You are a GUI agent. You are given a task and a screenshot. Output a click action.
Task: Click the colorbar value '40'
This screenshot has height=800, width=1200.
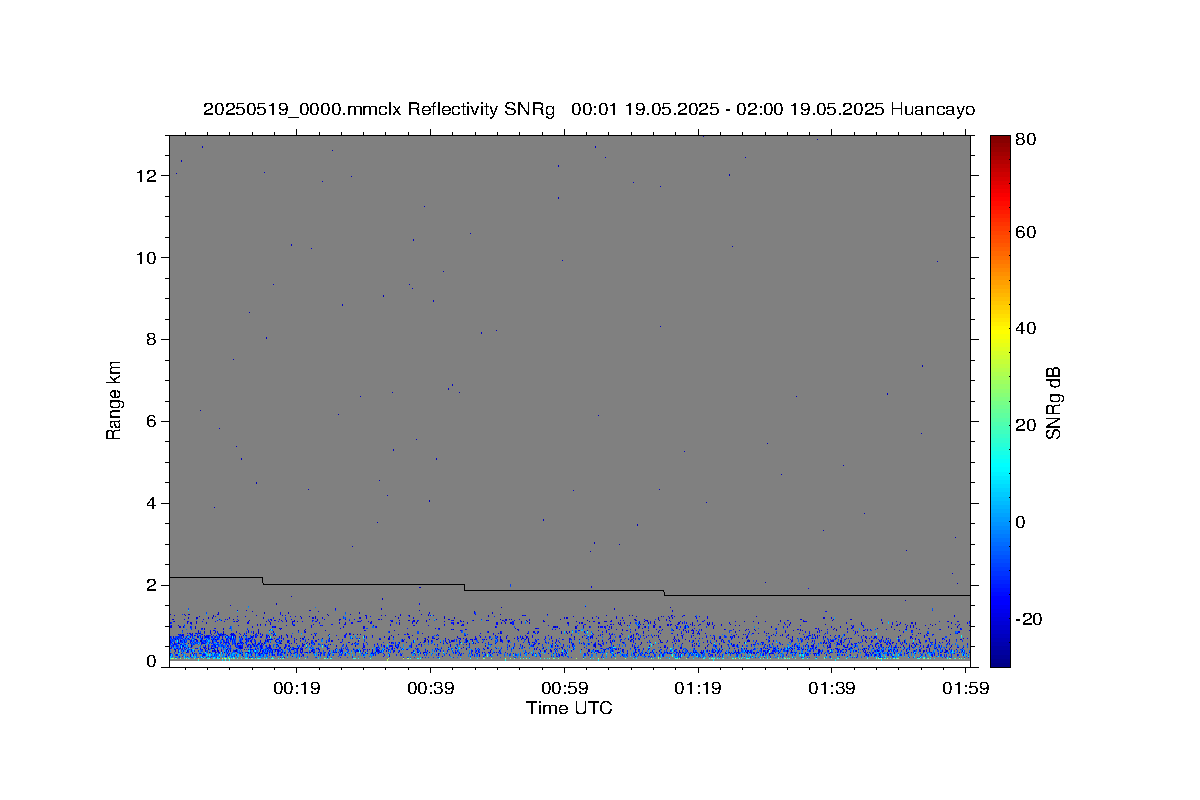[1025, 328]
